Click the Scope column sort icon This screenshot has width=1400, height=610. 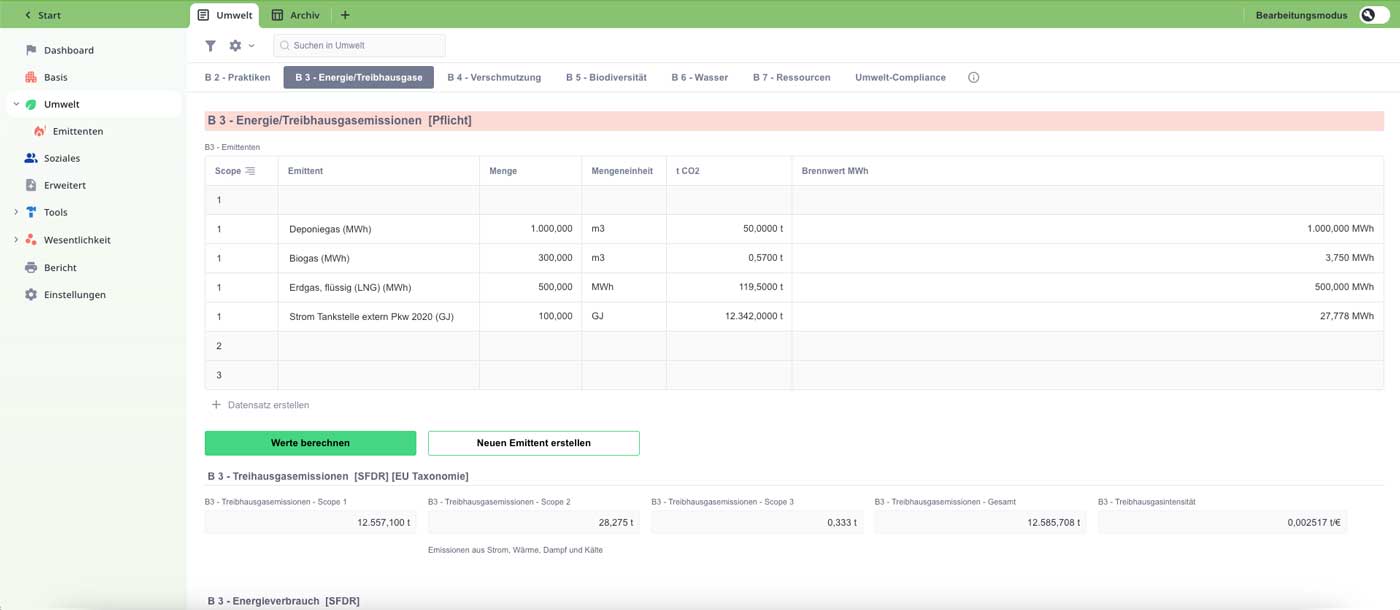[x=250, y=171]
